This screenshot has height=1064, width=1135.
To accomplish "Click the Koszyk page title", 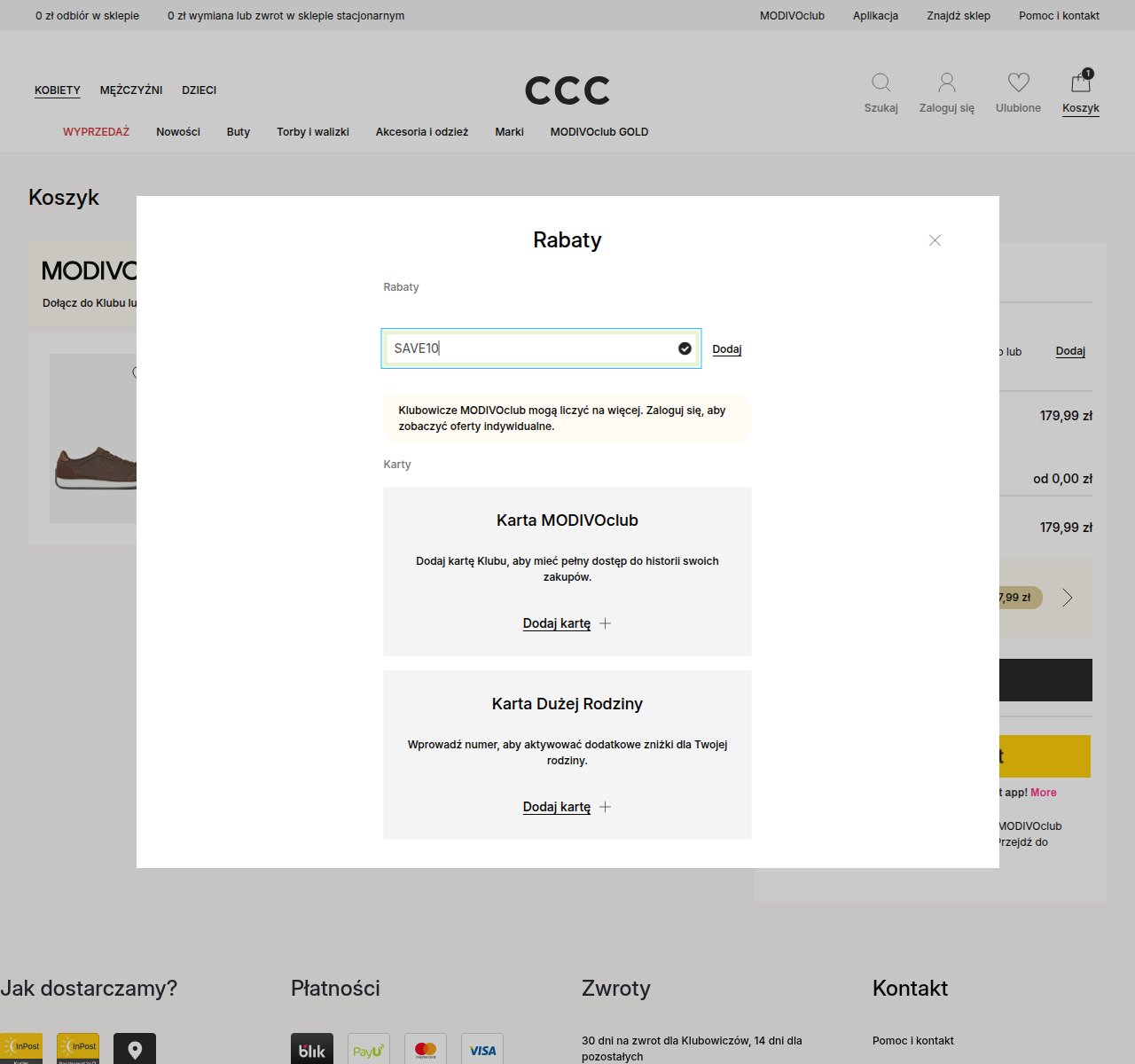I will tap(64, 197).
